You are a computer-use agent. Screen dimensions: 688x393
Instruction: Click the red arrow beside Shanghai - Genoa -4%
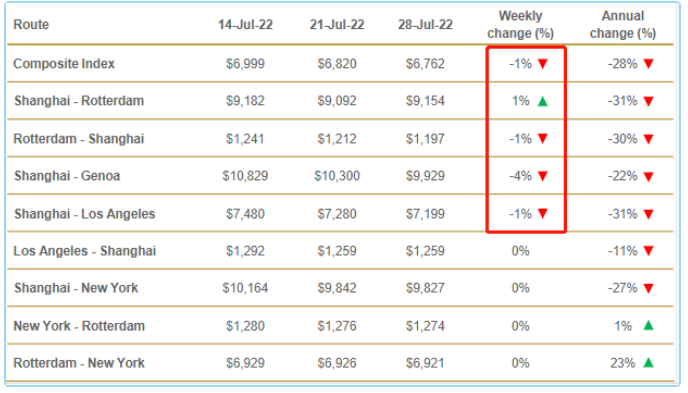click(543, 176)
